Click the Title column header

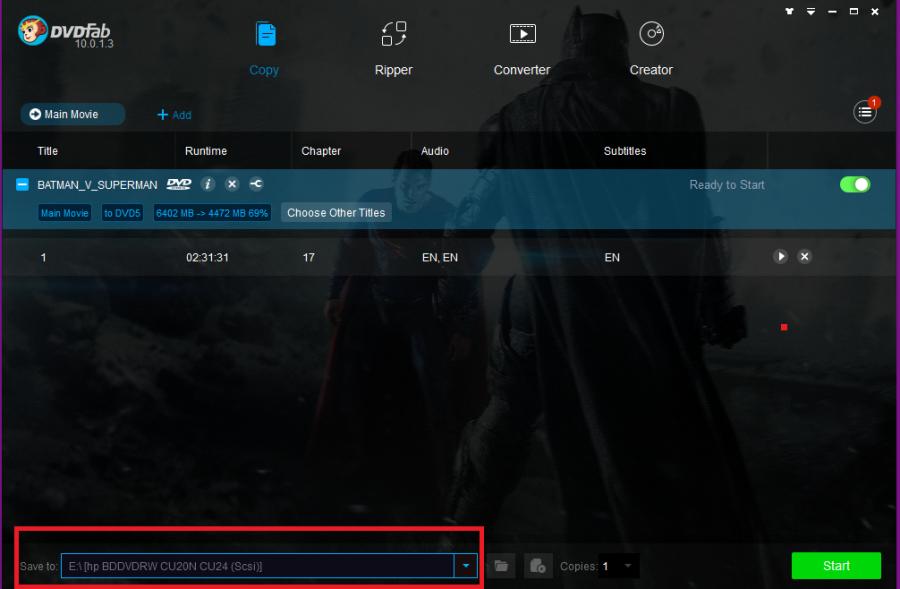48,151
